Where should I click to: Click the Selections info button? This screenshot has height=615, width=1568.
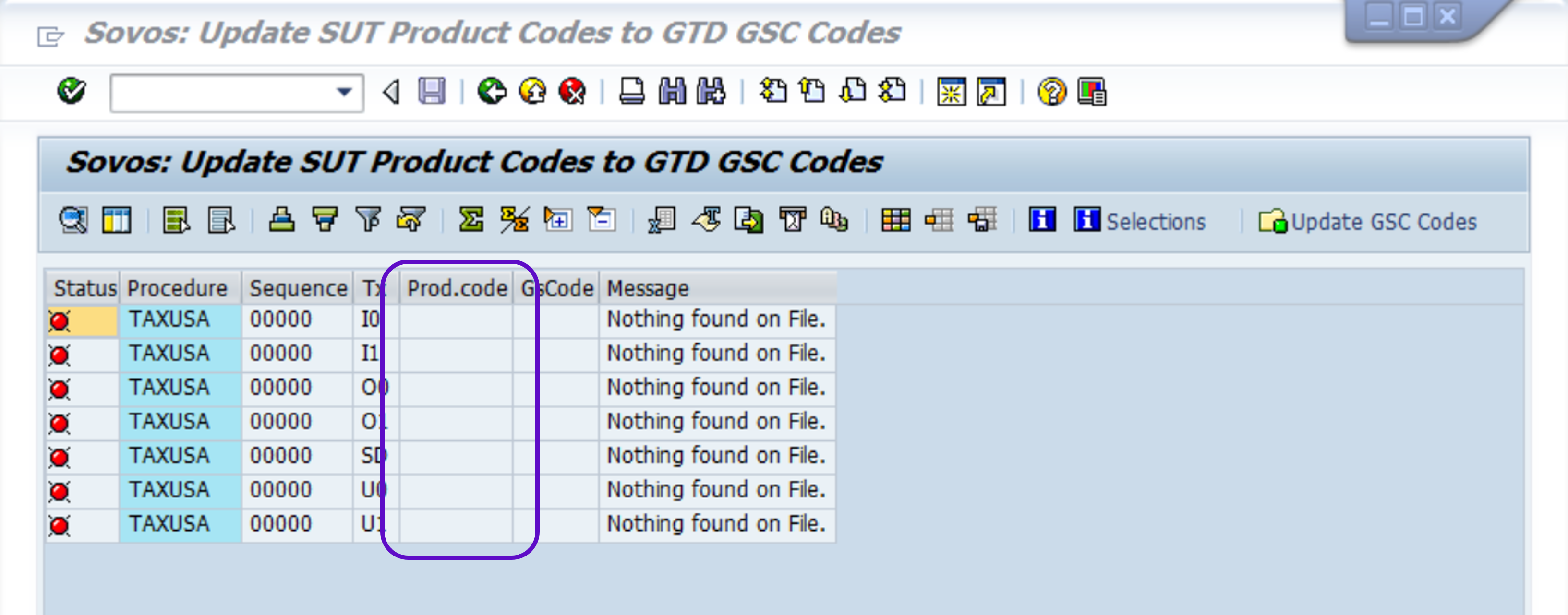pyautogui.click(x=1139, y=222)
